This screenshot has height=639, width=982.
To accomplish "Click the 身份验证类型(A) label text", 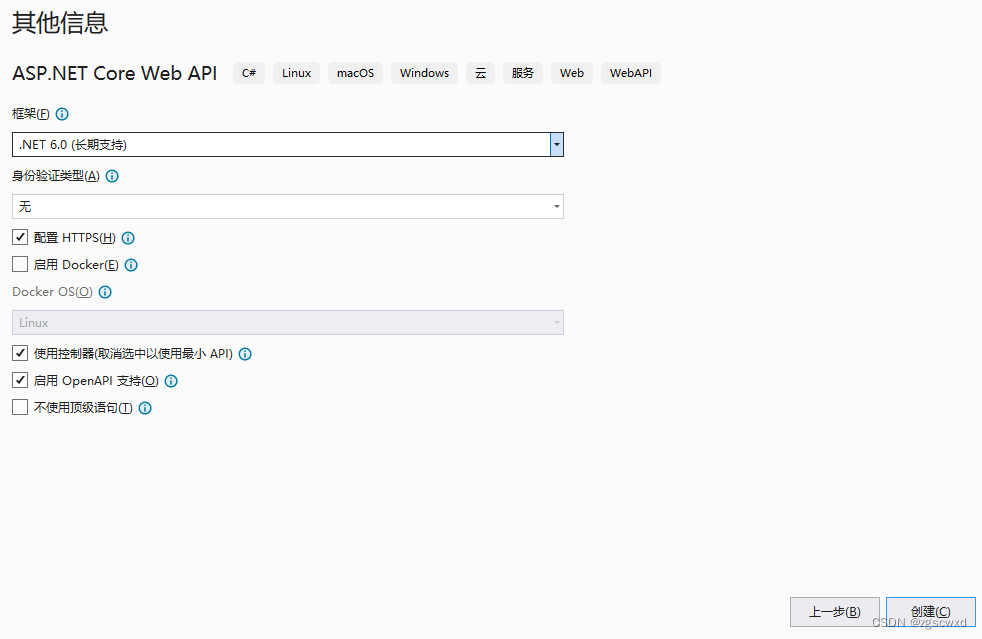I will [x=56, y=176].
